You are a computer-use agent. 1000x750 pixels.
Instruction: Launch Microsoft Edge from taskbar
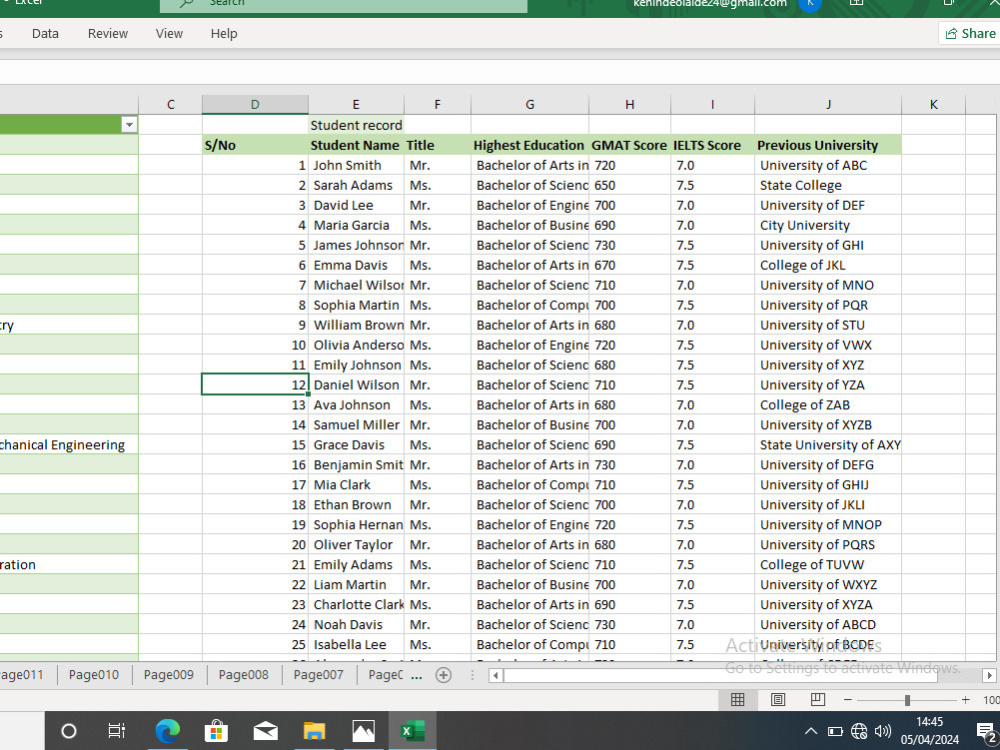pyautogui.click(x=167, y=731)
